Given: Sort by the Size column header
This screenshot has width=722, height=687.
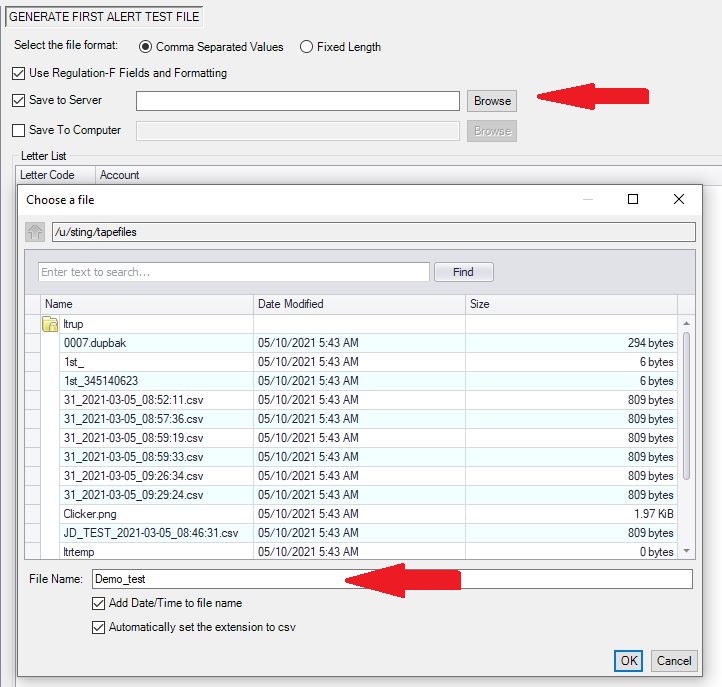Looking at the screenshot, I should pos(571,304).
